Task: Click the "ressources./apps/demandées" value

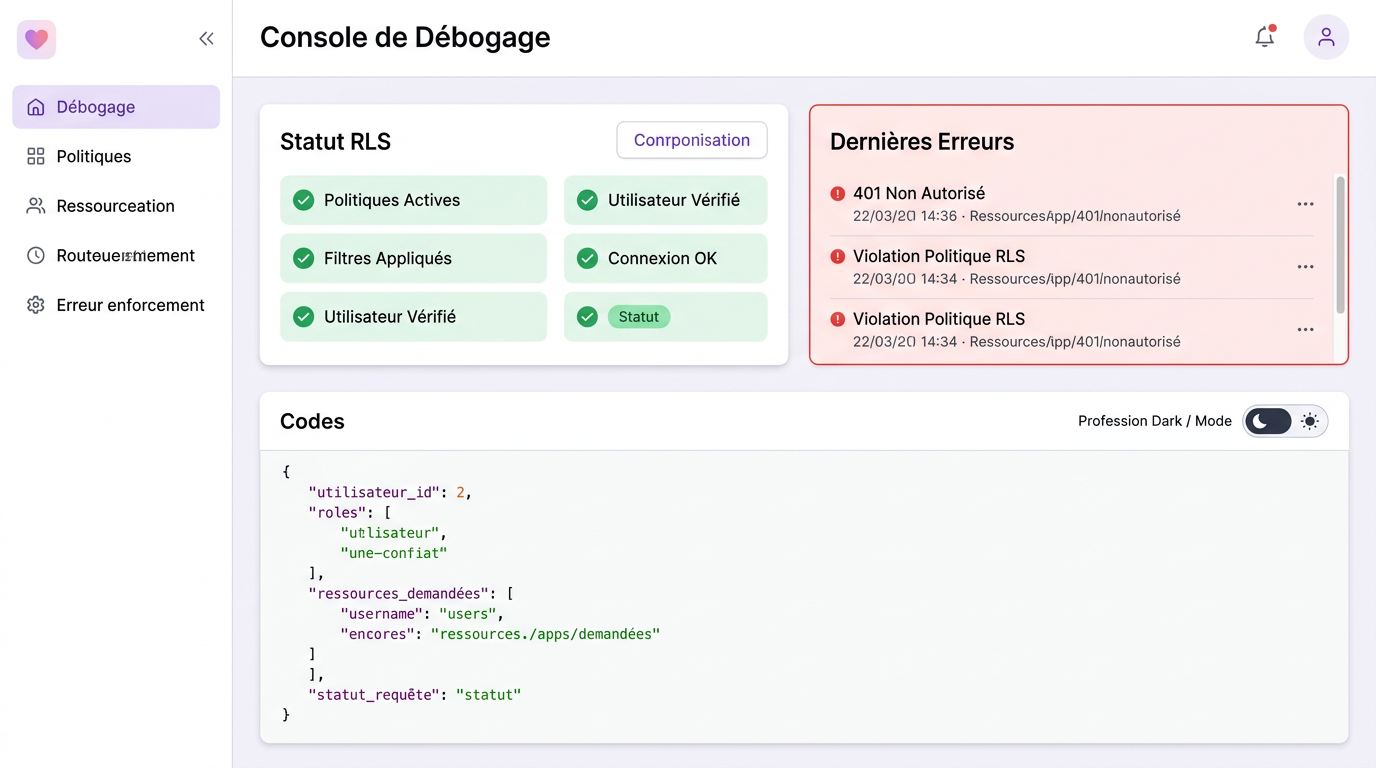Action: (546, 634)
